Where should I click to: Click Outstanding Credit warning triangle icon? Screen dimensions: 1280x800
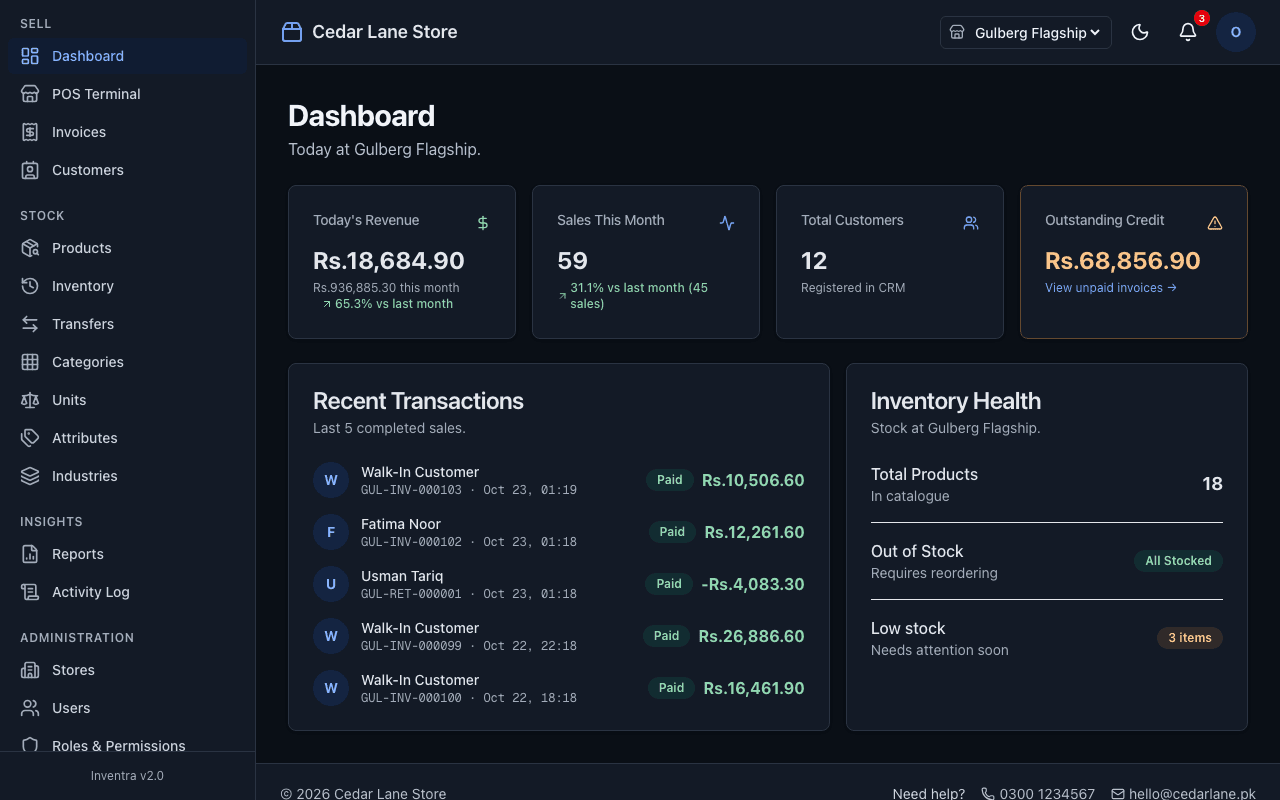point(1215,223)
